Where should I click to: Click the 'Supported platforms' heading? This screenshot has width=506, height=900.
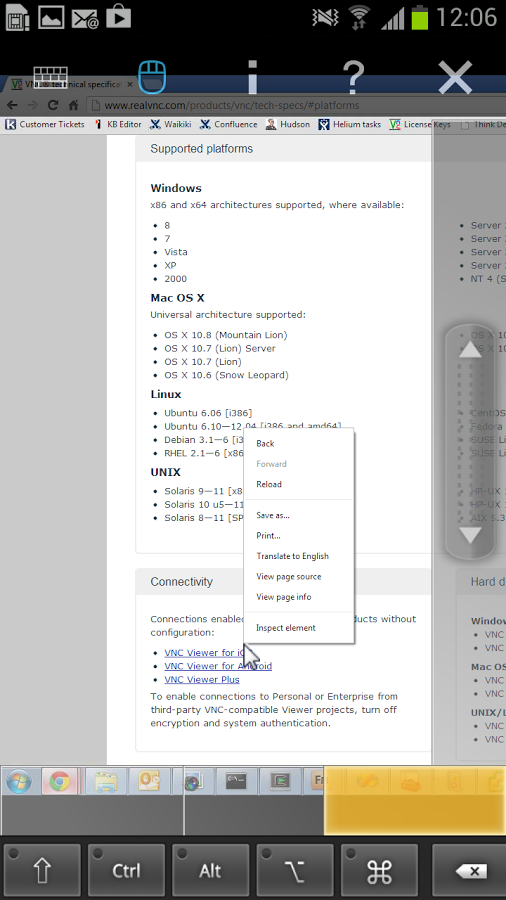(x=201, y=149)
